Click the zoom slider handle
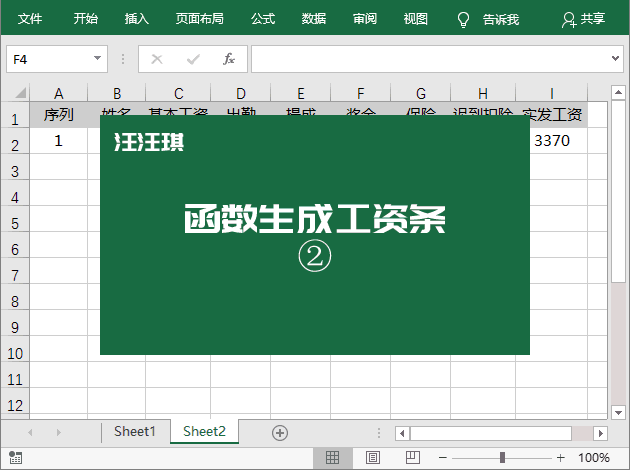Viewport: 630px width, 470px height. 502,458
